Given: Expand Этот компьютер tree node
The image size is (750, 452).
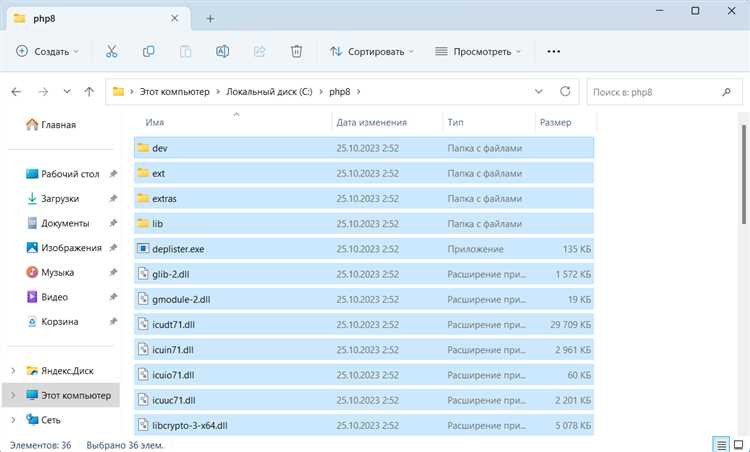Looking at the screenshot, I should click(13, 395).
